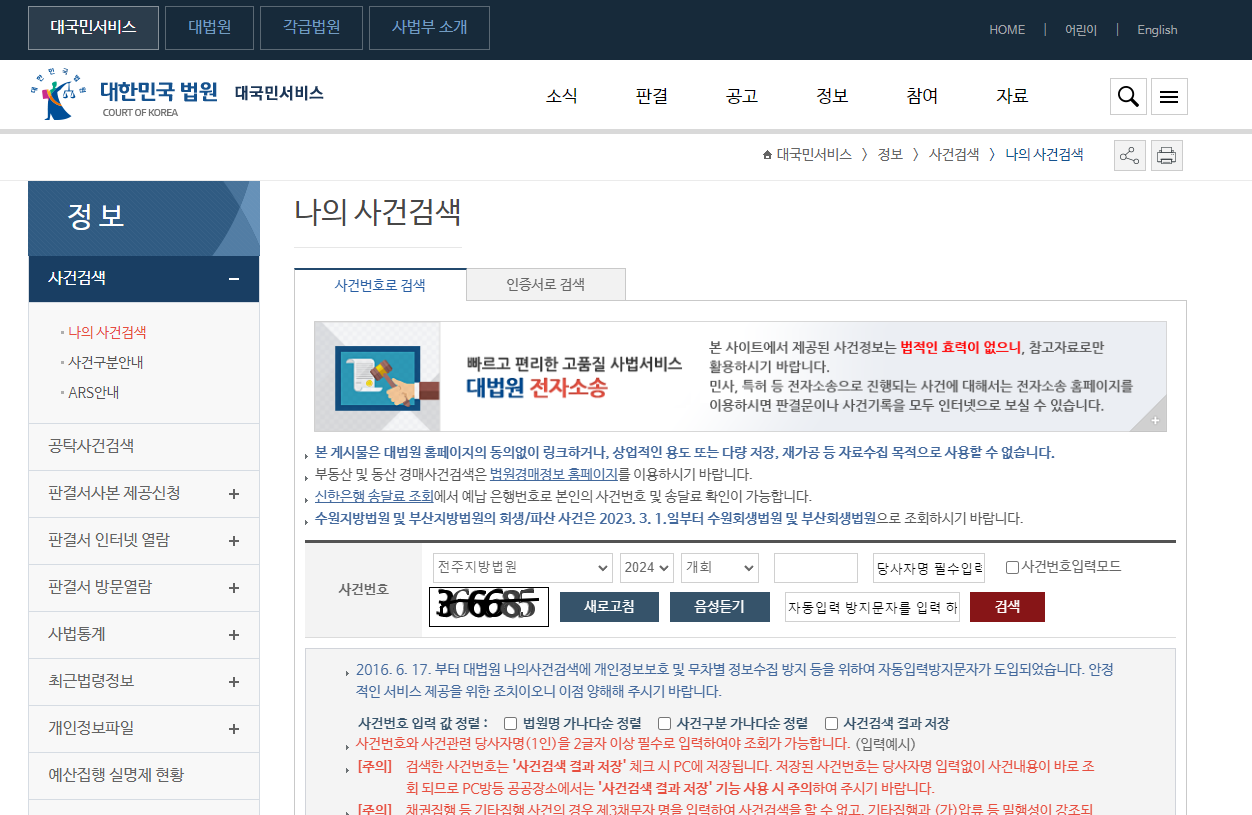
Task: Open the 판결 main menu
Action: (652, 96)
